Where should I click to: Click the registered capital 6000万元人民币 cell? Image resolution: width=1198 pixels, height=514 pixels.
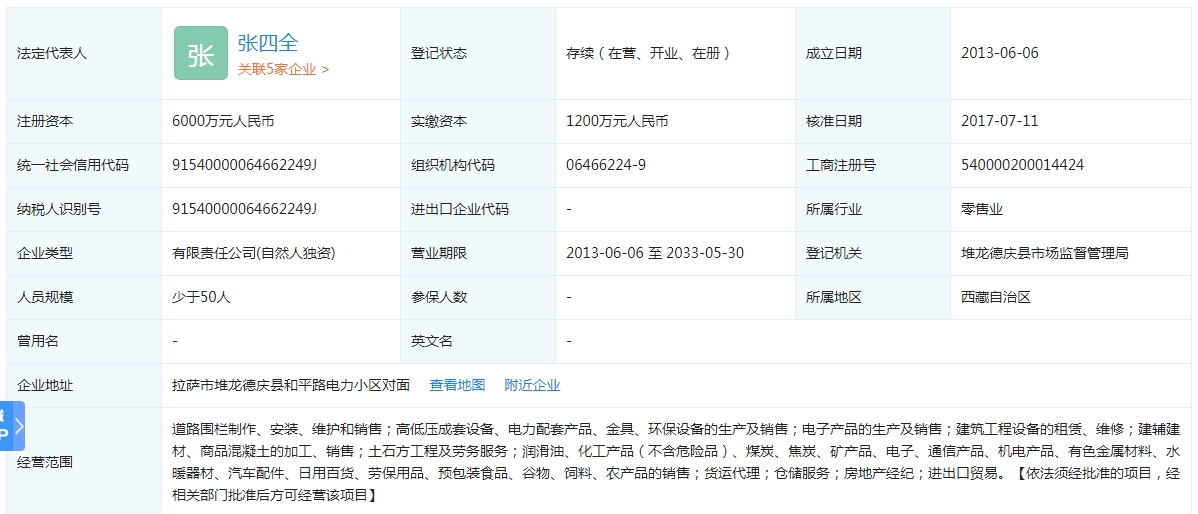pyautogui.click(x=223, y=121)
